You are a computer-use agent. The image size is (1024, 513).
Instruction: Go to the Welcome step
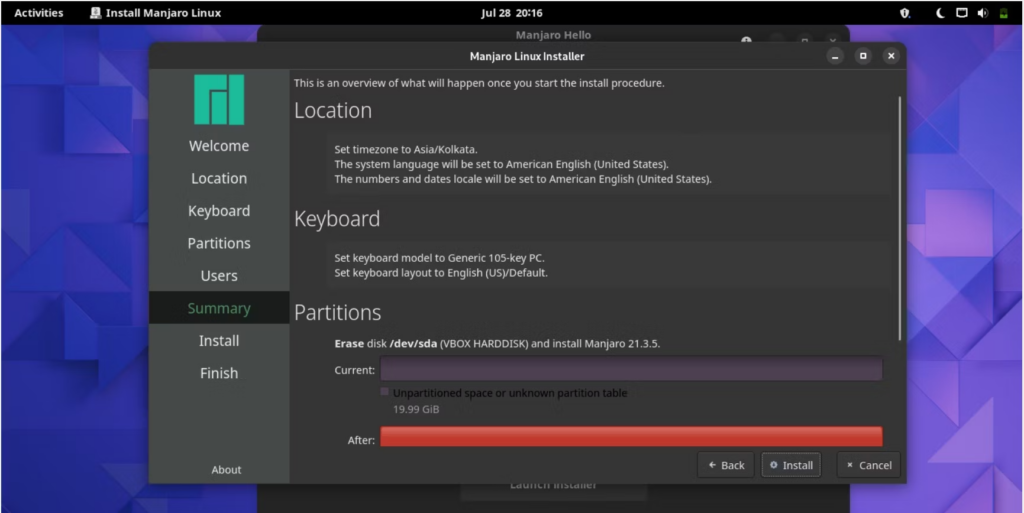click(x=219, y=146)
